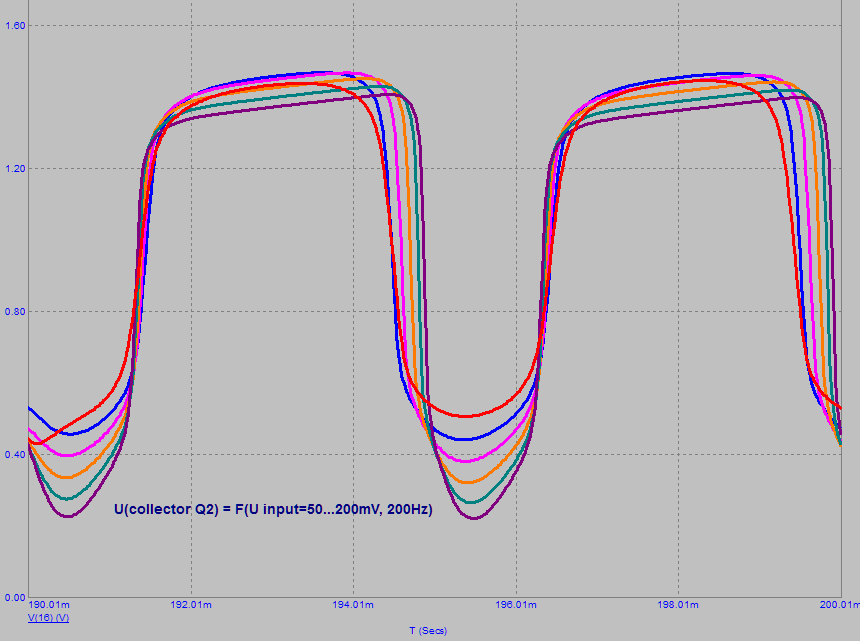
Task: Click the 200.01m x-axis tick label
Action: pos(839,605)
